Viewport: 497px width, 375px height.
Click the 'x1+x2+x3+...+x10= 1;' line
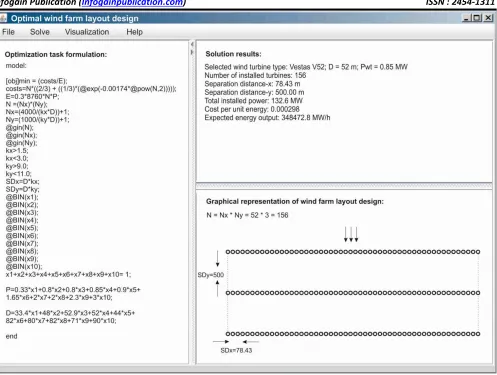68,274
